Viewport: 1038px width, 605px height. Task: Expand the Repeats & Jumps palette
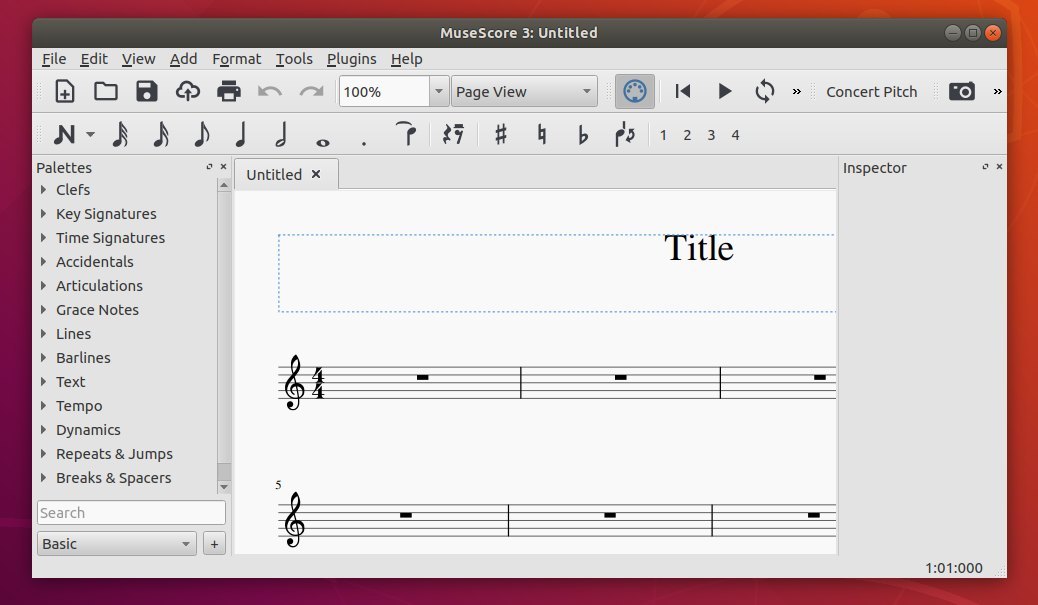coord(44,453)
